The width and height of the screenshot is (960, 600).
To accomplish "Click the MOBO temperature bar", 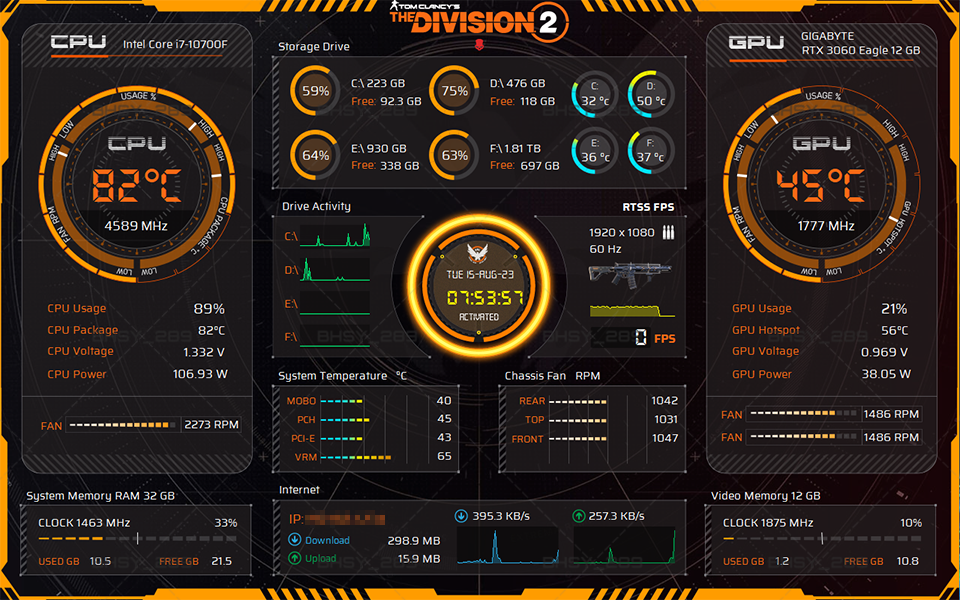I will coord(342,402).
